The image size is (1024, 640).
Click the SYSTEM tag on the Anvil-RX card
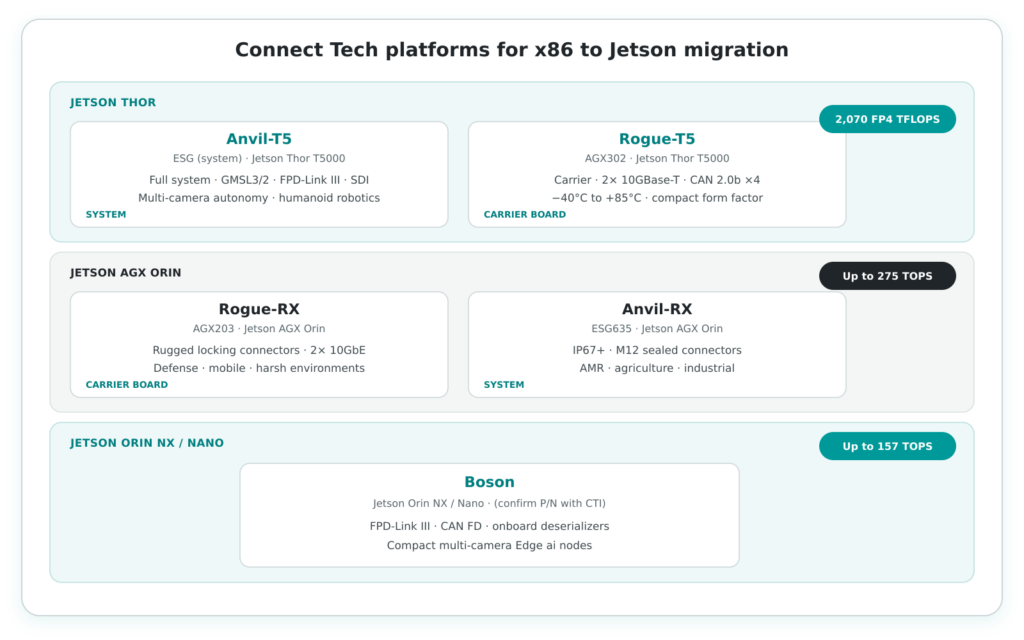(504, 385)
